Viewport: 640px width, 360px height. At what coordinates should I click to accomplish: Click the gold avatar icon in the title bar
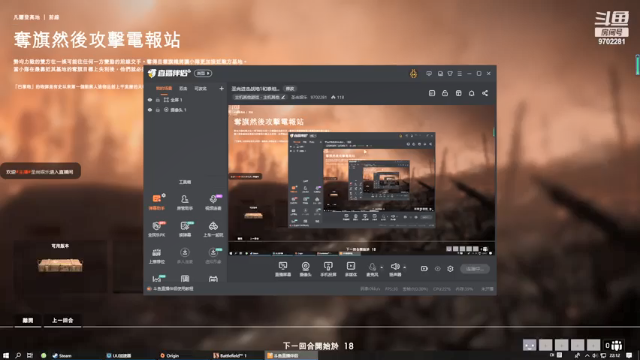[413, 73]
